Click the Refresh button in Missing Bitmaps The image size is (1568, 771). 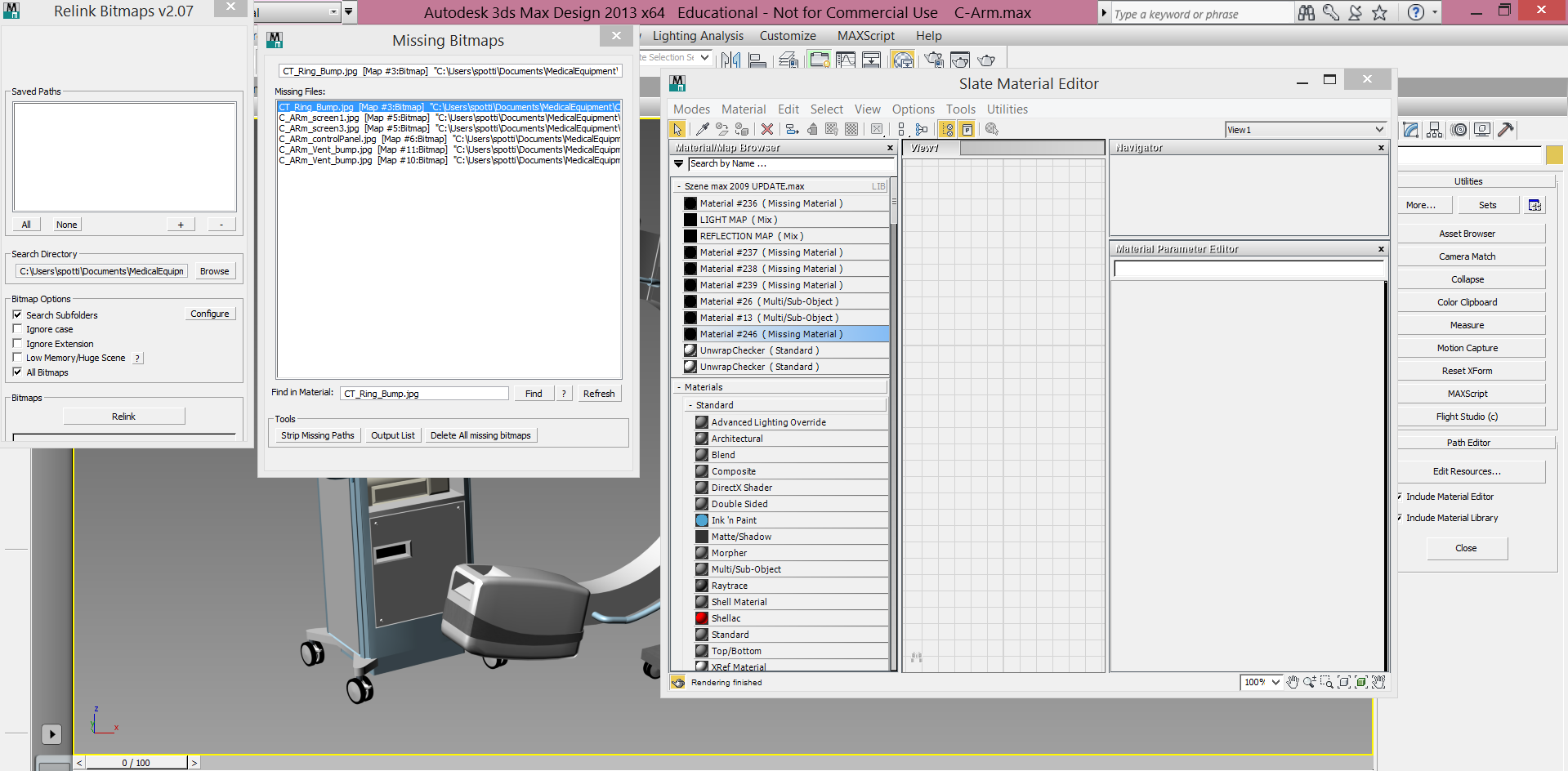[x=599, y=394]
